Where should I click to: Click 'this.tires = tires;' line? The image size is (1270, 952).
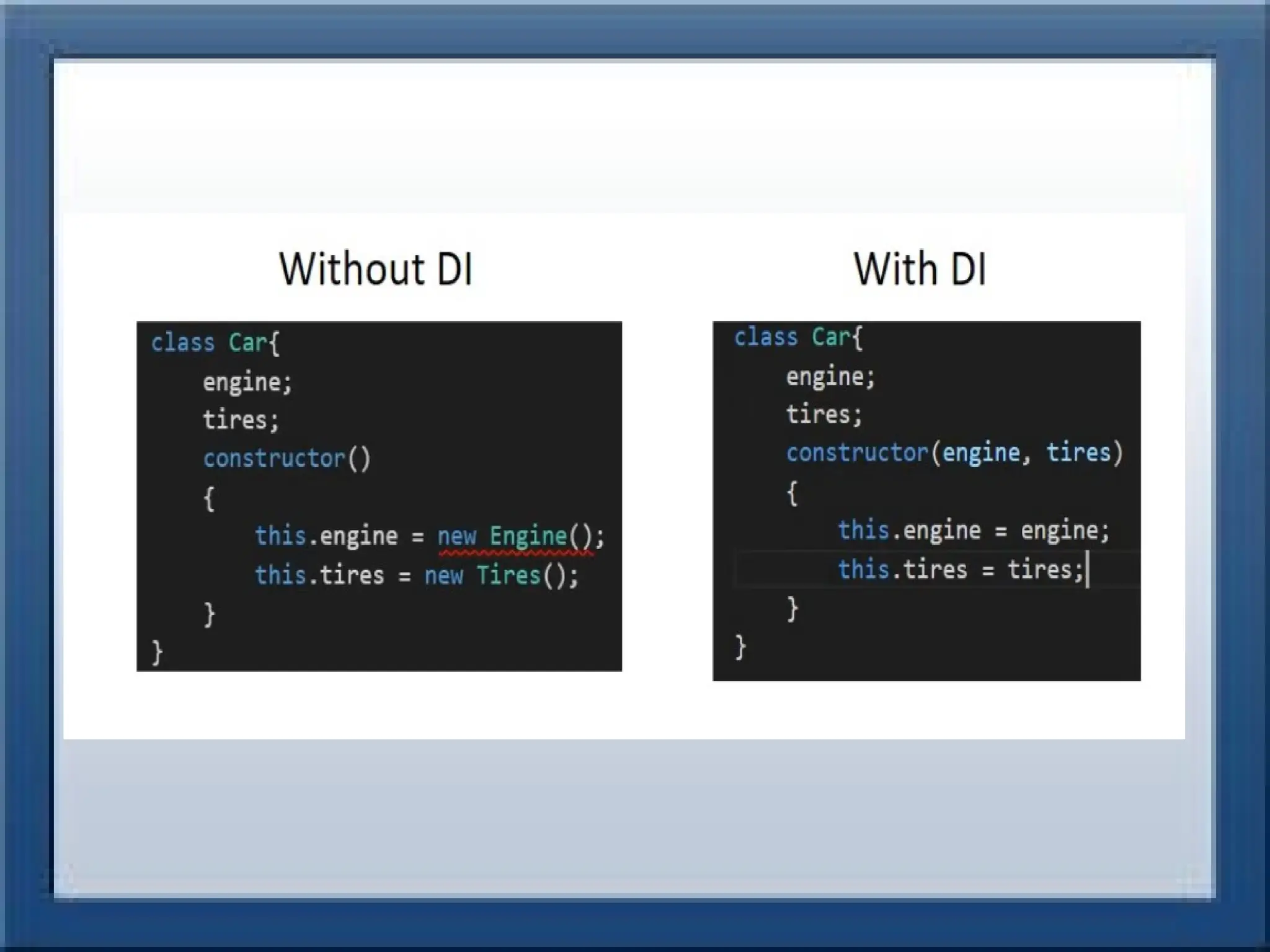pyautogui.click(x=961, y=570)
